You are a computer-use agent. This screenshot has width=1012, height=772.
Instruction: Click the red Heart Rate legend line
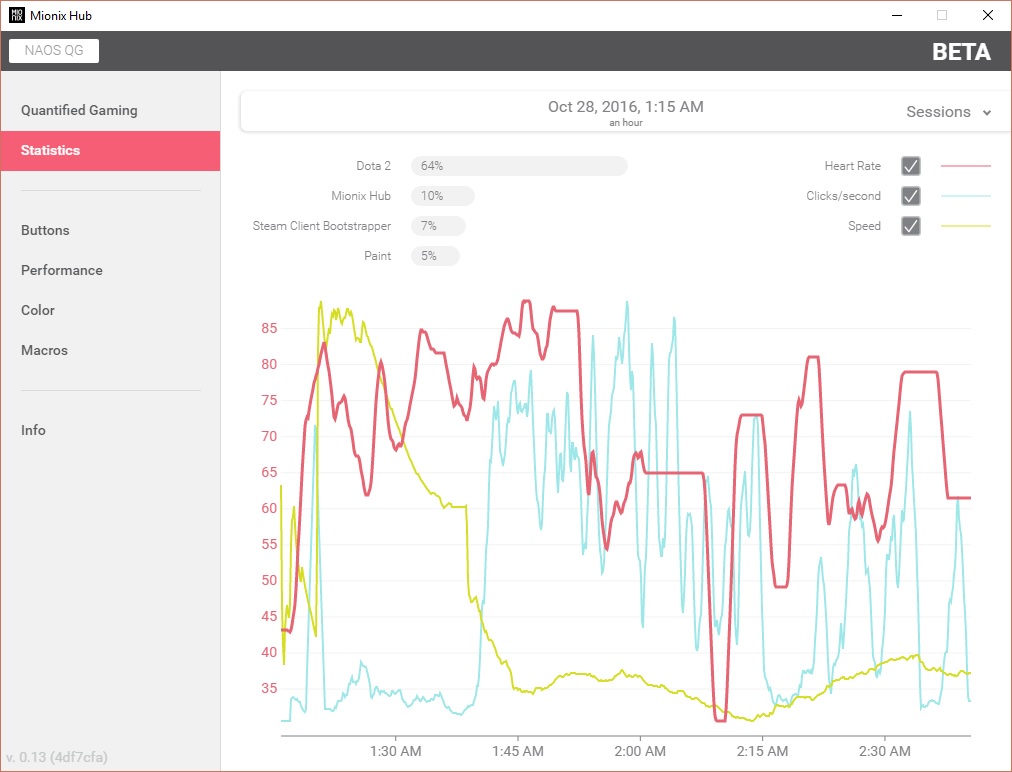pos(966,166)
